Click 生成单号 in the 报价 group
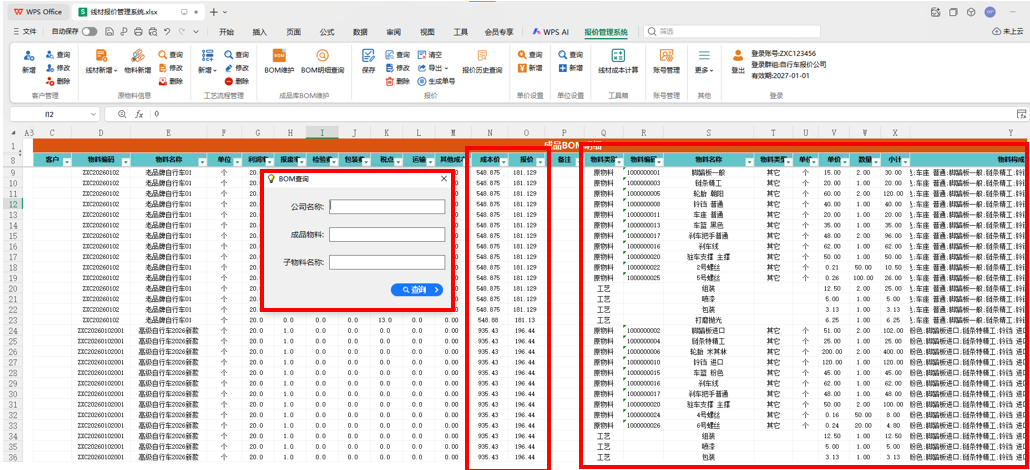 436,82
